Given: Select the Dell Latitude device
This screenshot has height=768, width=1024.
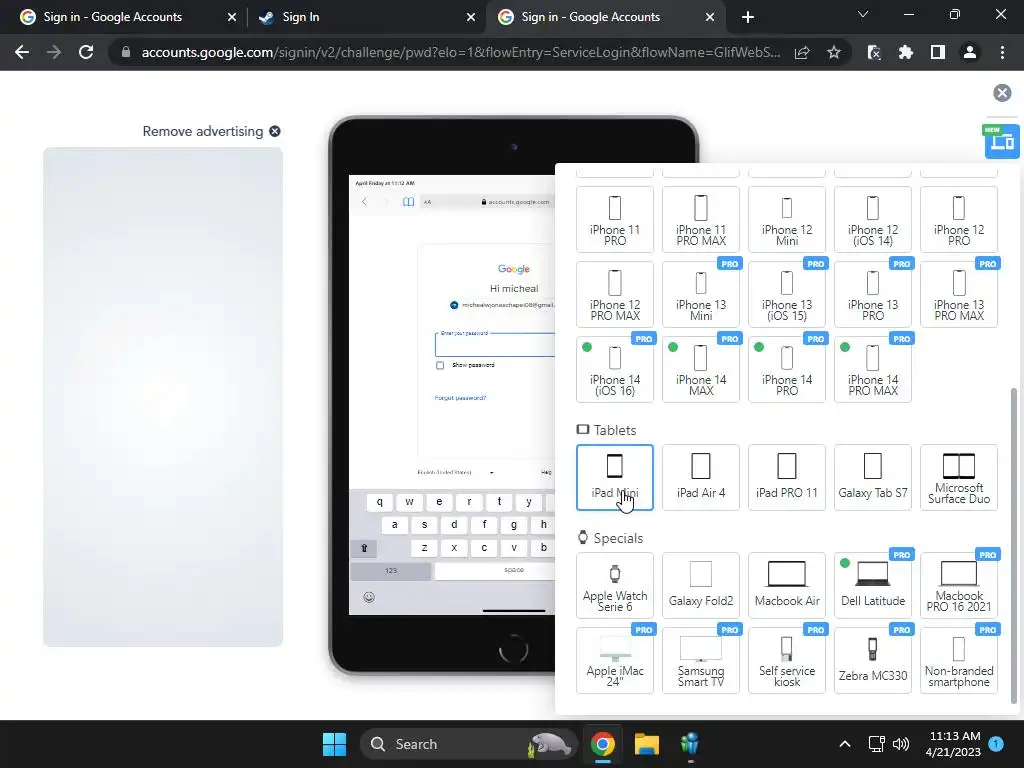Looking at the screenshot, I should pos(872,585).
